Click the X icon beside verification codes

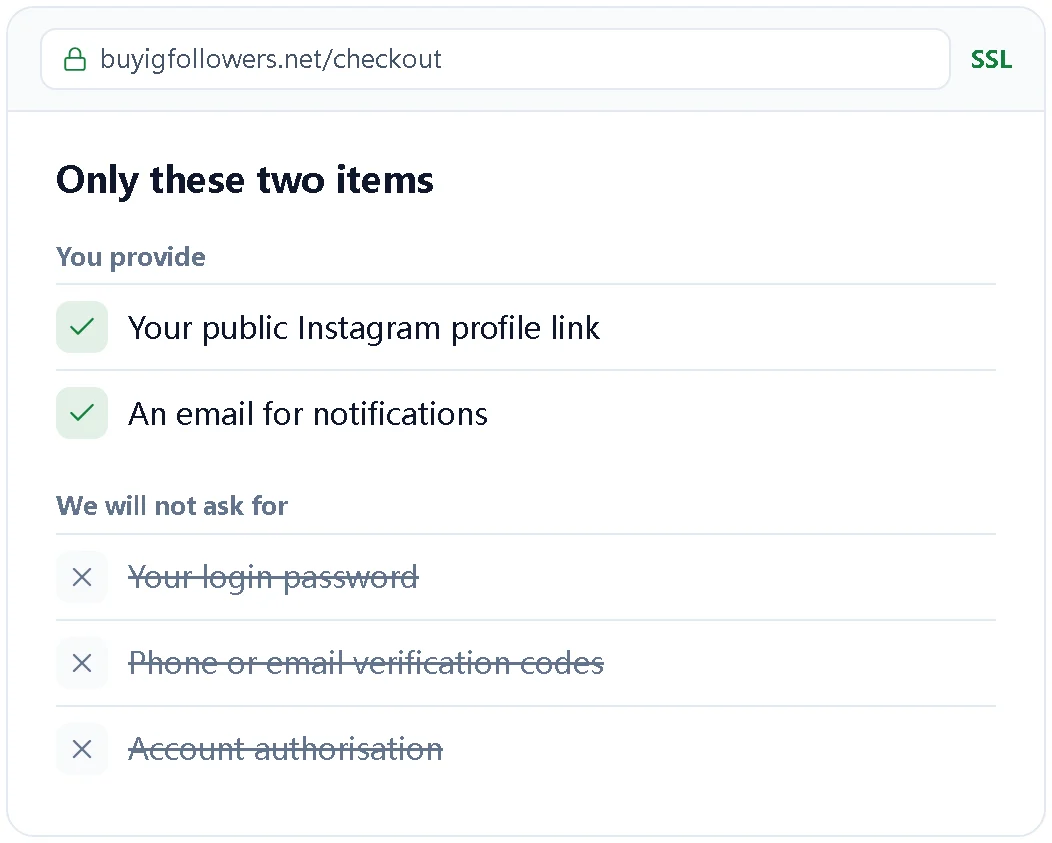click(x=82, y=663)
